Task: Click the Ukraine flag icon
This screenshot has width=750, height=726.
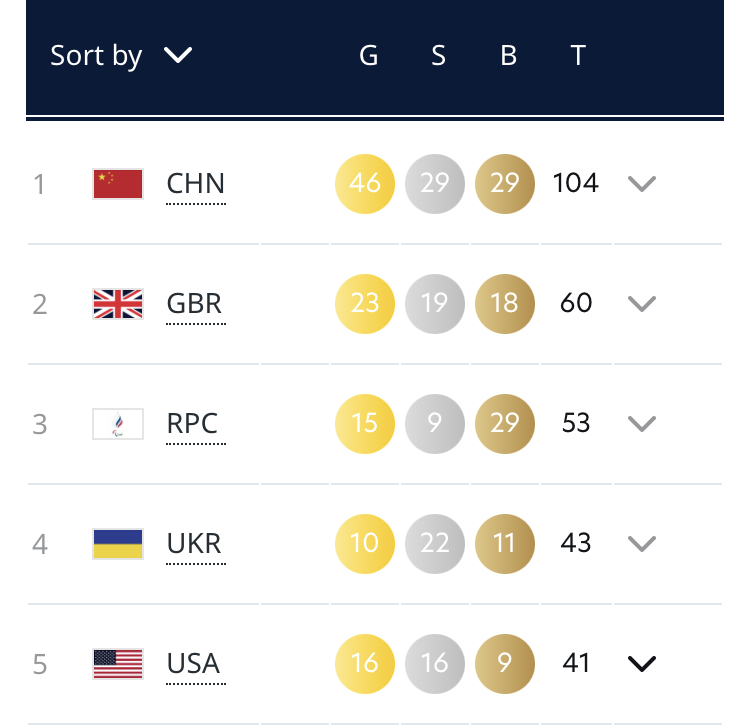Action: point(118,544)
